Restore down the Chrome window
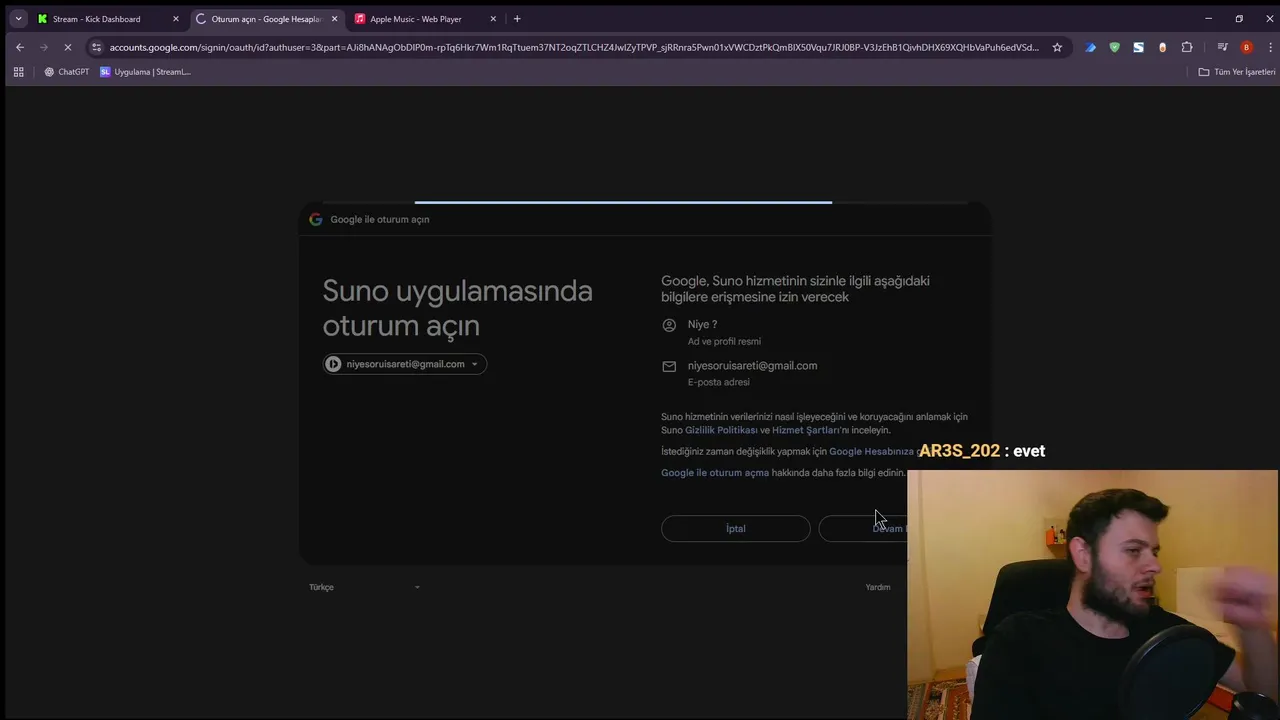The image size is (1280, 720). [x=1239, y=18]
